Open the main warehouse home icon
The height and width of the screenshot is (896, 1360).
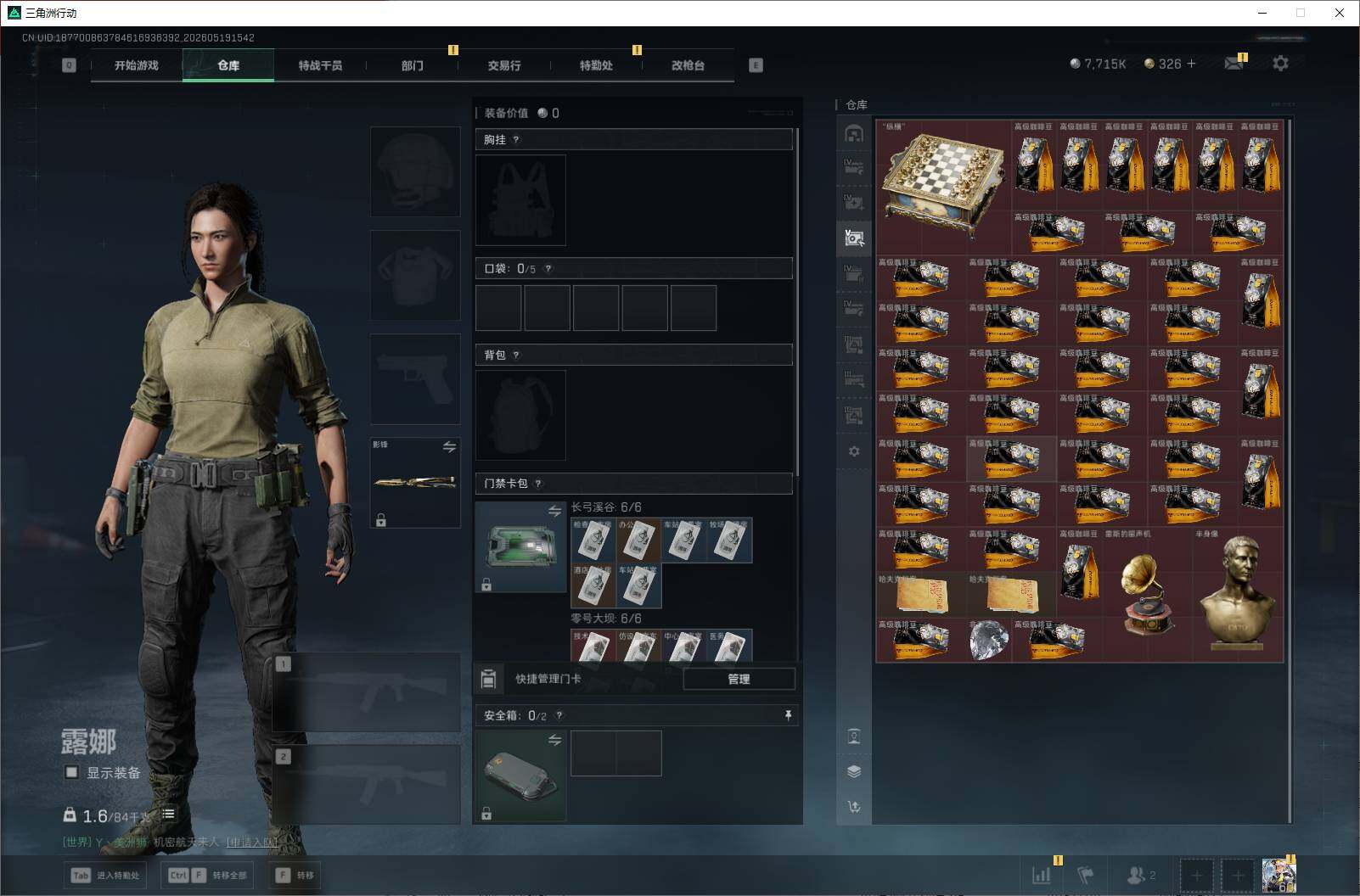pyautogui.click(x=854, y=133)
